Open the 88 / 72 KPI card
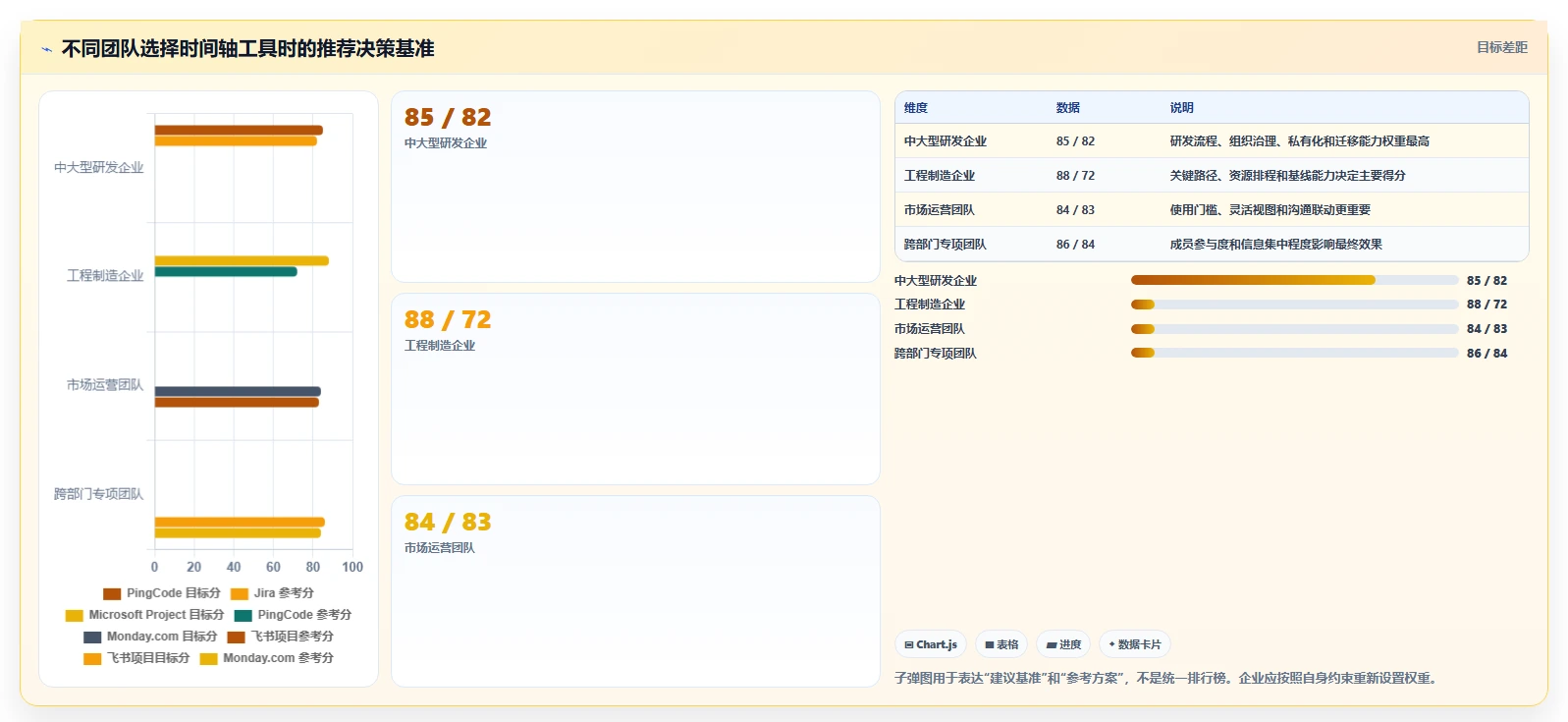 point(635,389)
